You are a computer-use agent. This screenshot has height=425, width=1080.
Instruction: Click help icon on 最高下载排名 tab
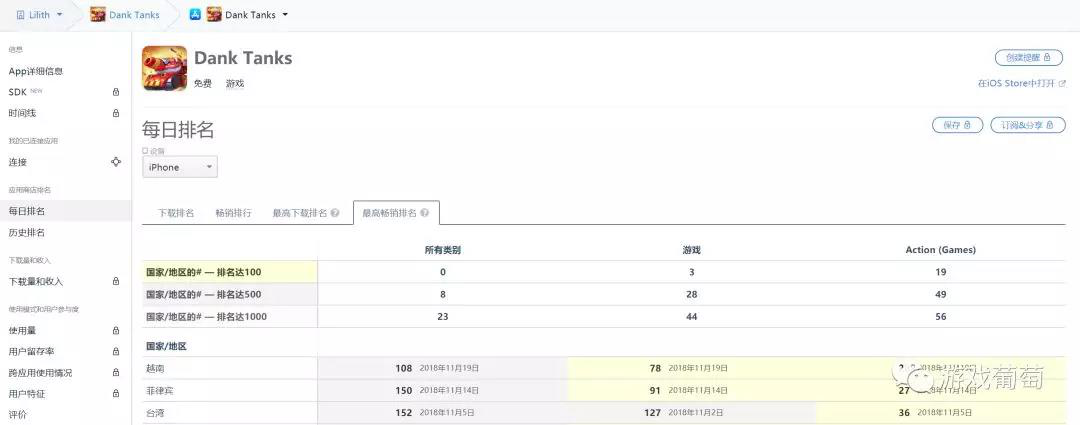click(x=335, y=213)
